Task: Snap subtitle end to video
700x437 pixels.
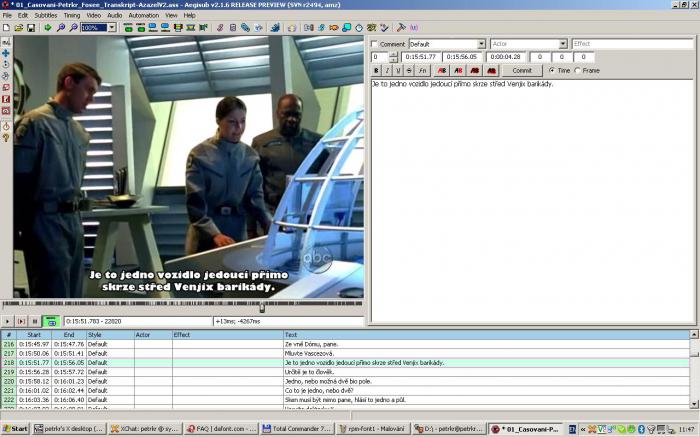Action: tap(165, 28)
